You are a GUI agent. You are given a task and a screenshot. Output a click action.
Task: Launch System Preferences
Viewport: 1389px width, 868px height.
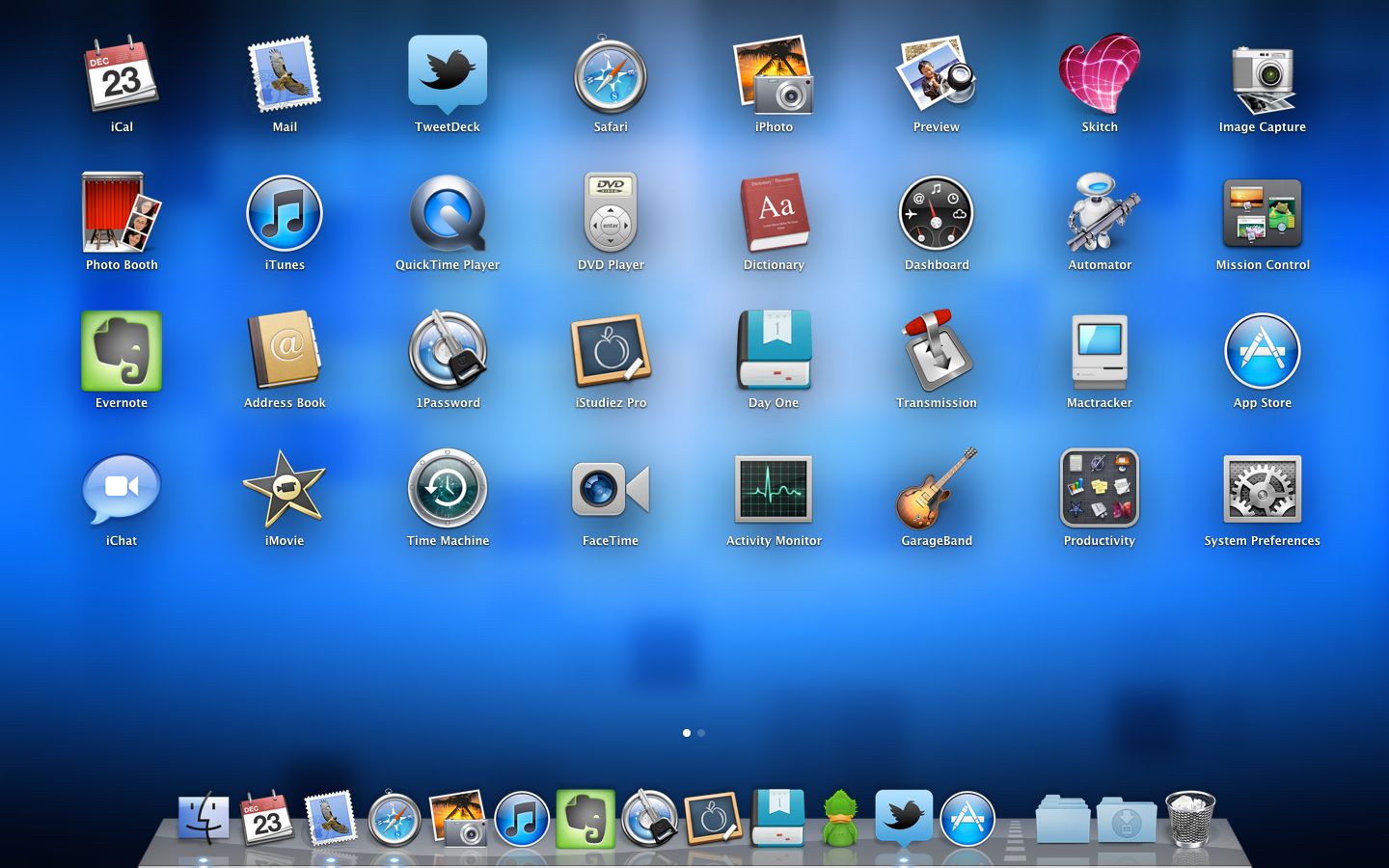[x=1263, y=489]
